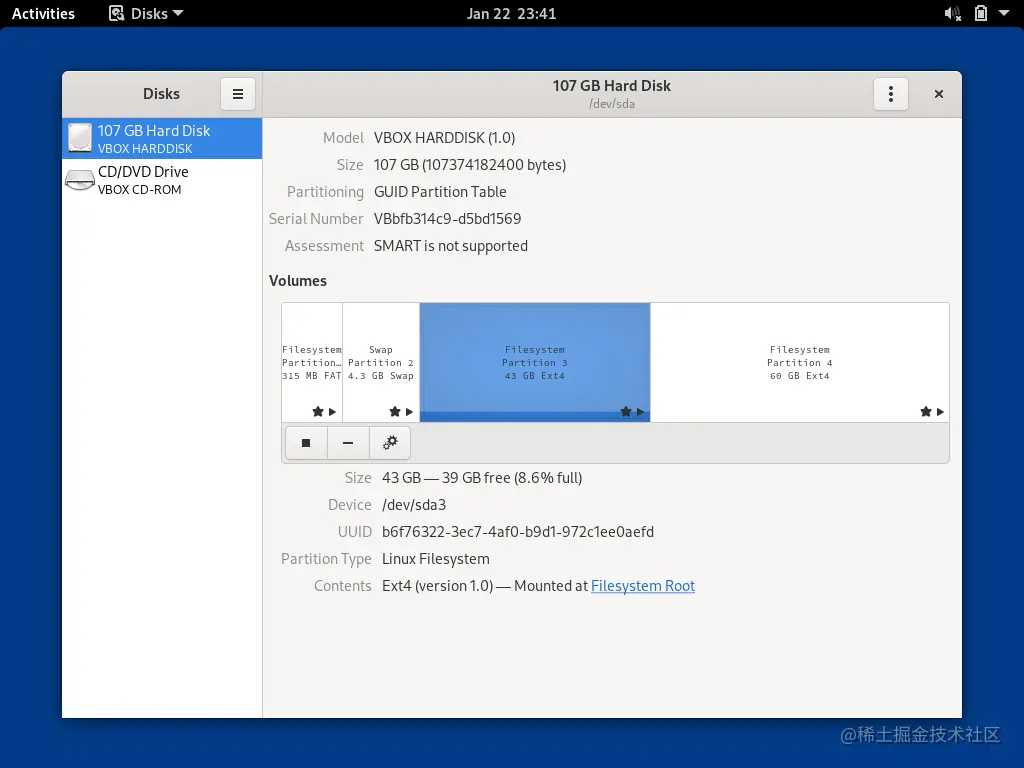Select the 107 GB Hard Disk icon
1024x768 pixels.
click(80, 138)
